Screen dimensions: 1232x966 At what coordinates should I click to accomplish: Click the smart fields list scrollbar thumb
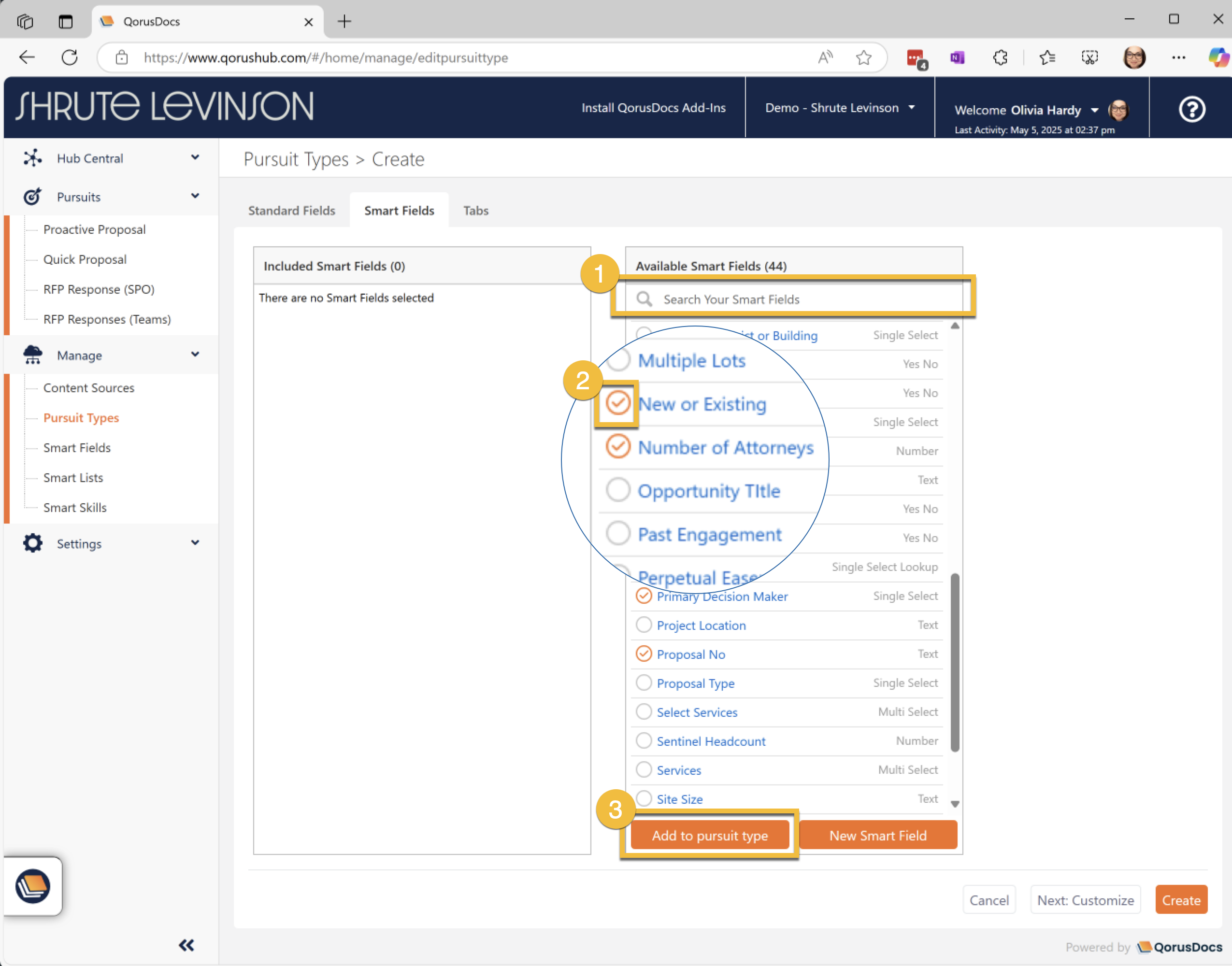[x=955, y=662]
